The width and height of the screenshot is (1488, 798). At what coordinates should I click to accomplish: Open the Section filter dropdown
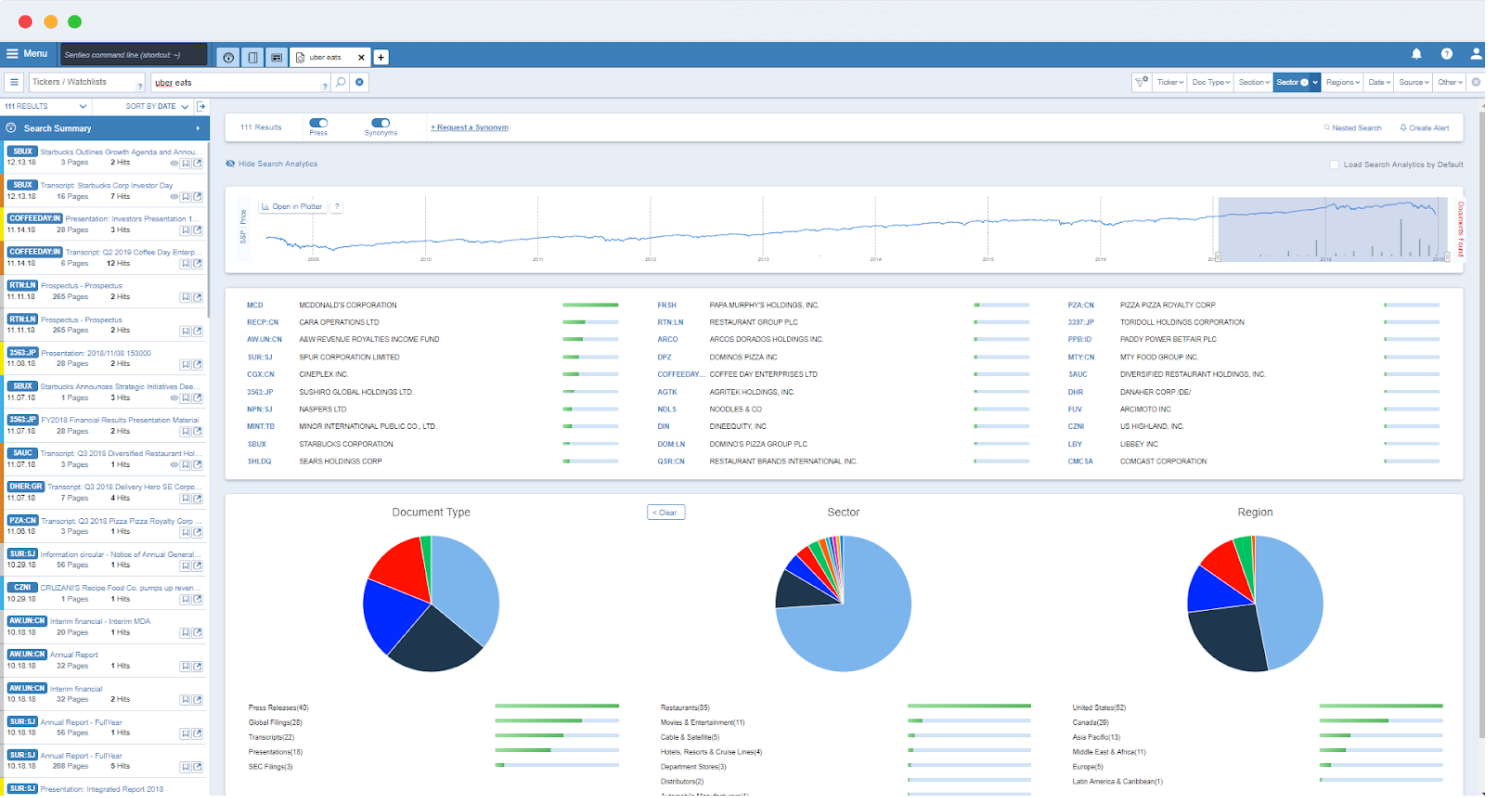(1253, 82)
